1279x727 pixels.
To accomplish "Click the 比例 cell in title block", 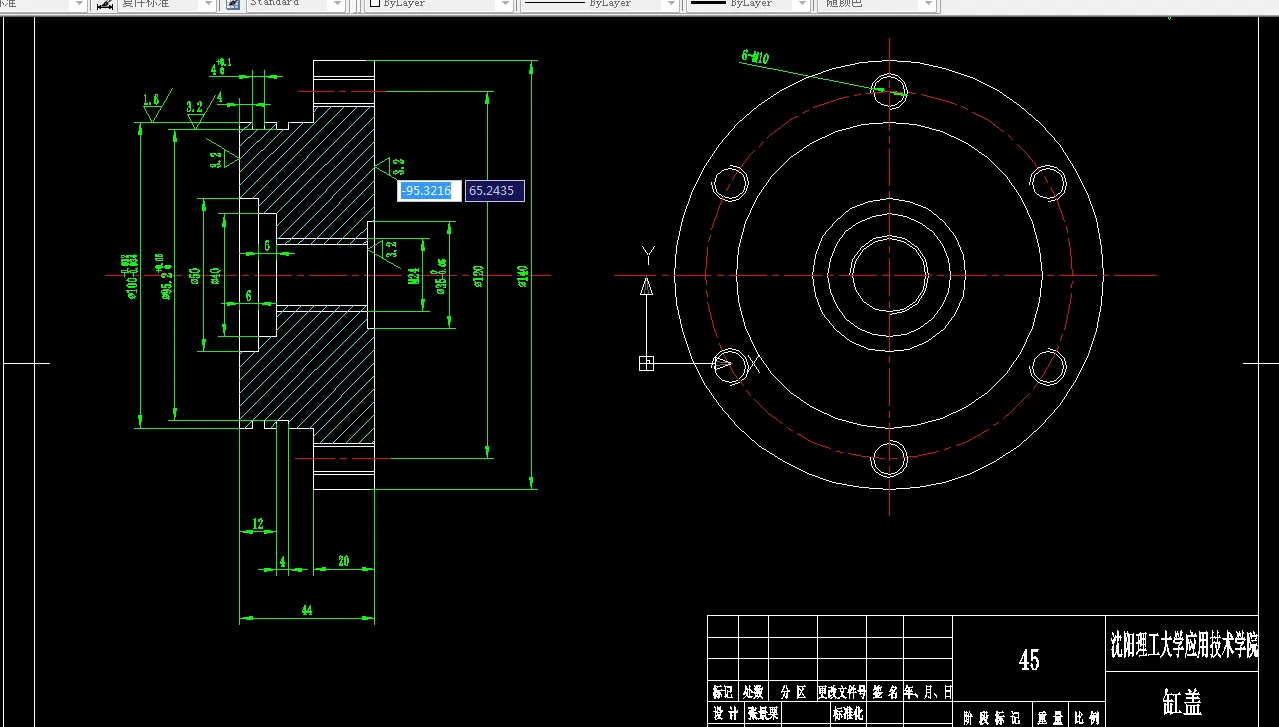I will tap(1087, 718).
